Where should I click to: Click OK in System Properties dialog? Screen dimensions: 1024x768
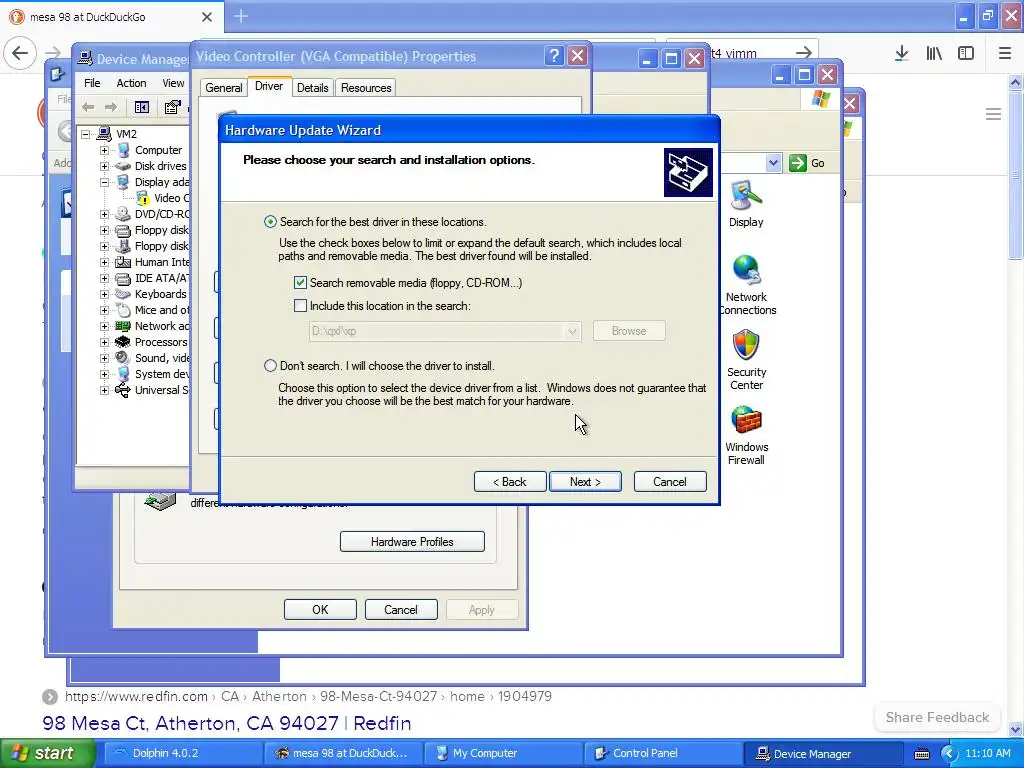coord(320,609)
